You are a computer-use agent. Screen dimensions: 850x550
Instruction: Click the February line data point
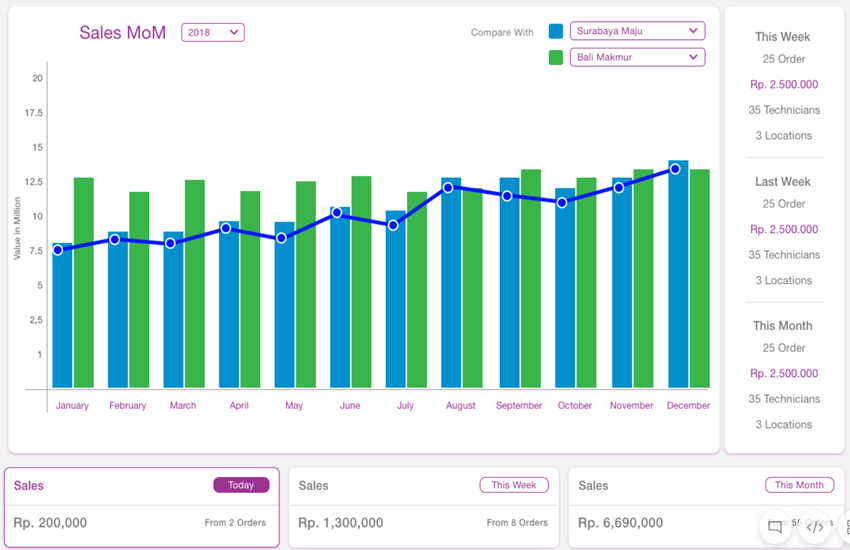pos(114,239)
